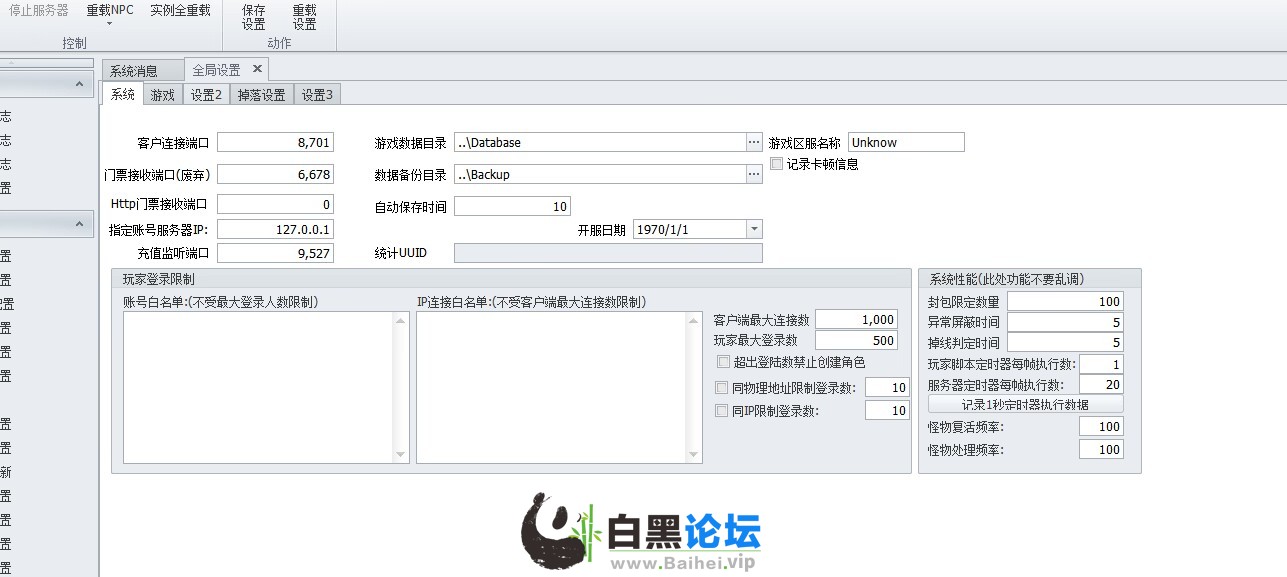Screen dimensions: 1287x577
Task: Click 实例全重载 in the control group
Action: coord(180,11)
